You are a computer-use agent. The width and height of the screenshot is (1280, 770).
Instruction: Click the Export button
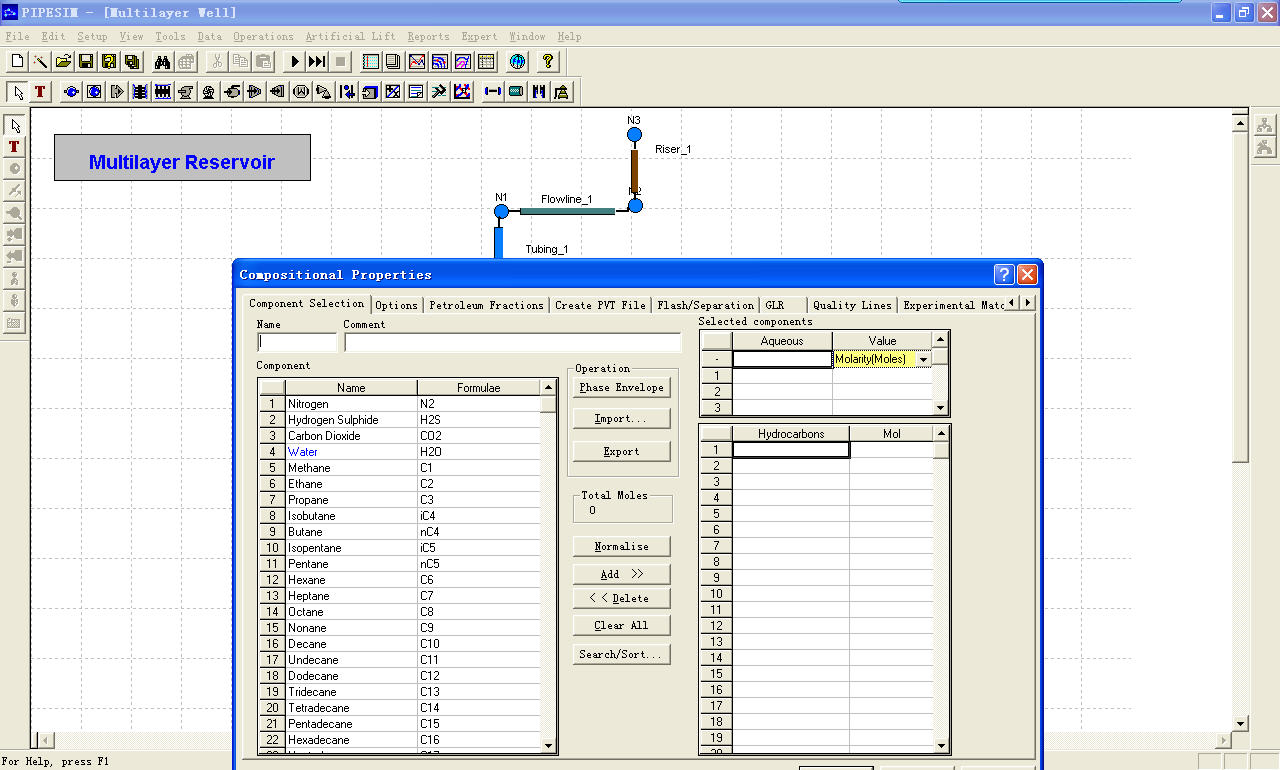click(x=621, y=451)
